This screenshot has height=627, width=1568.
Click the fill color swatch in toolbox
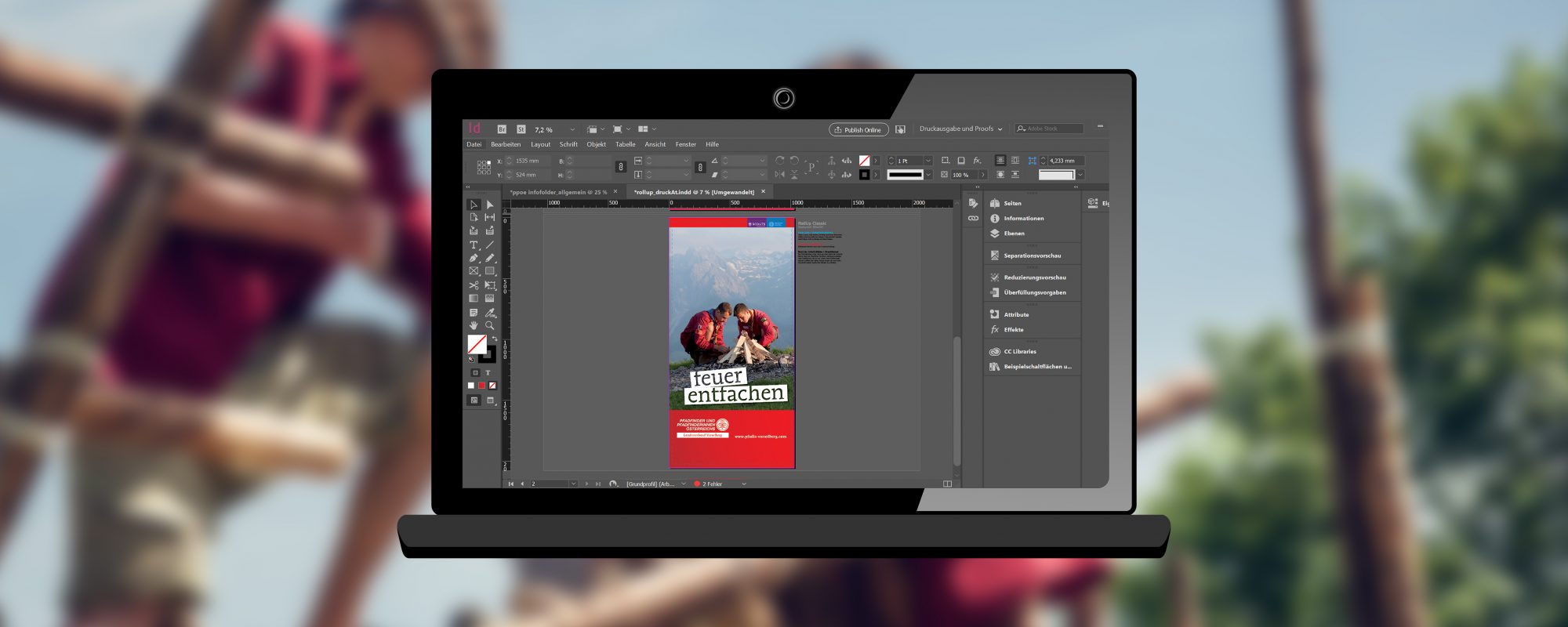[x=477, y=344]
